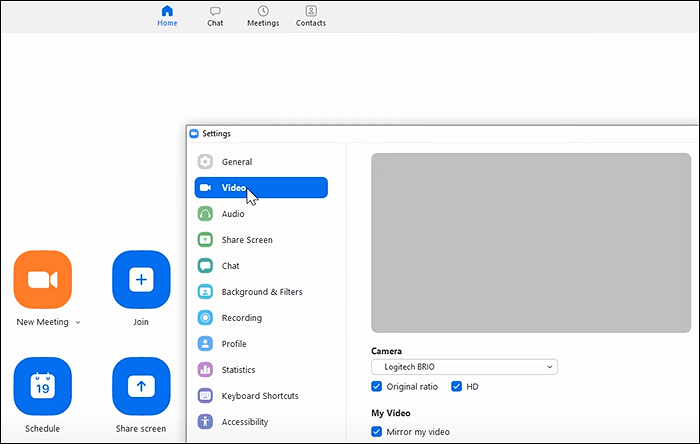Click the blue Join plus icon

(141, 279)
